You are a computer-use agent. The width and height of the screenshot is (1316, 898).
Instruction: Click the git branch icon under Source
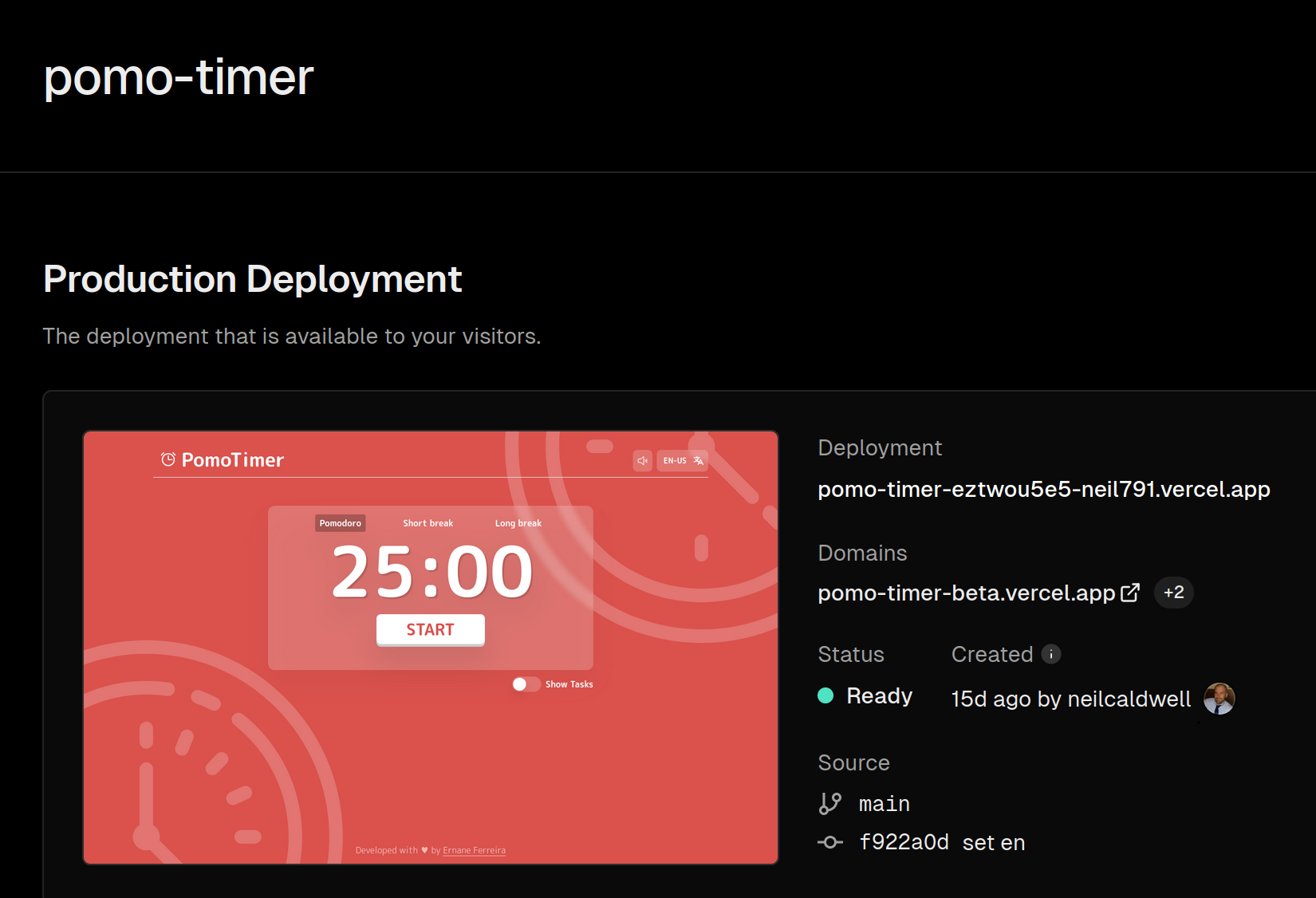[829, 803]
